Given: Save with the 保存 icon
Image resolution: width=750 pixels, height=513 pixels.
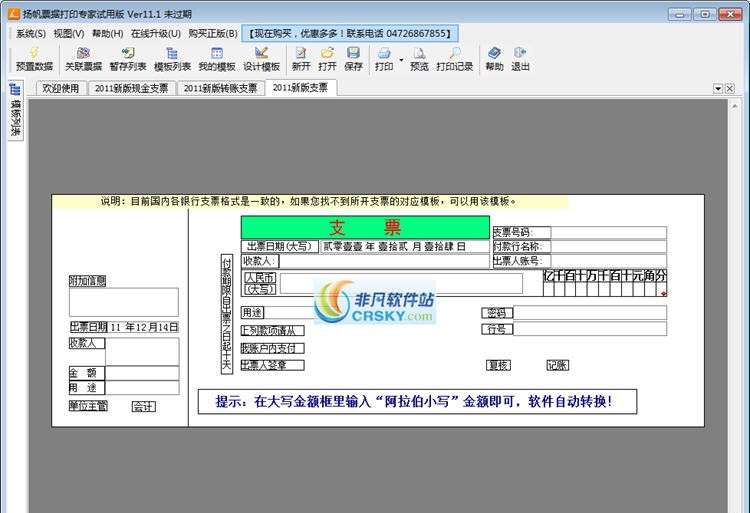Looking at the screenshot, I should coord(353,59).
